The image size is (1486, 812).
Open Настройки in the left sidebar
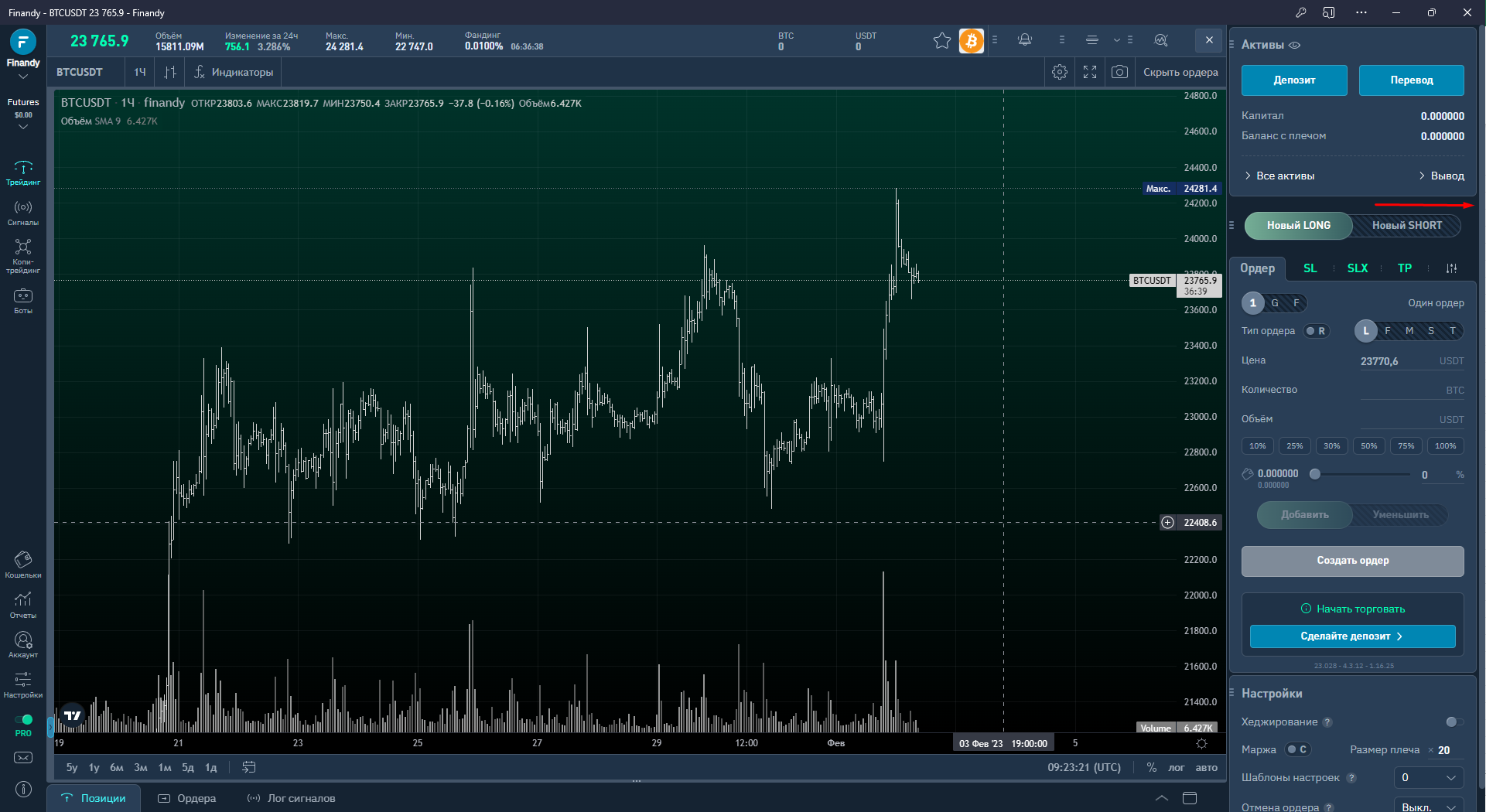23,685
